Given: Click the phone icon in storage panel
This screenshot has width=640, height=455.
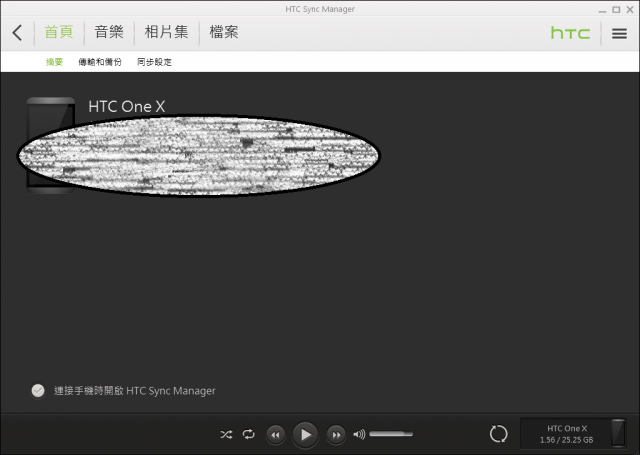Looking at the screenshot, I should pyautogui.click(x=618, y=433).
